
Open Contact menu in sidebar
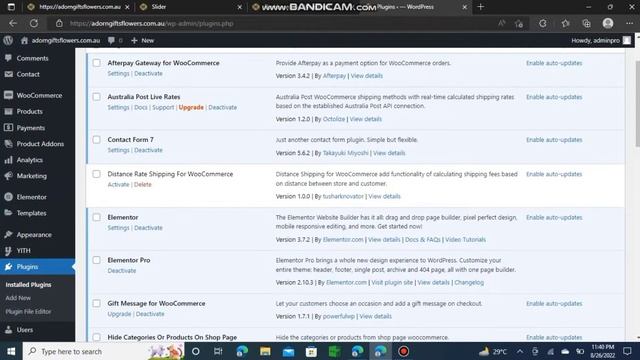[28, 74]
